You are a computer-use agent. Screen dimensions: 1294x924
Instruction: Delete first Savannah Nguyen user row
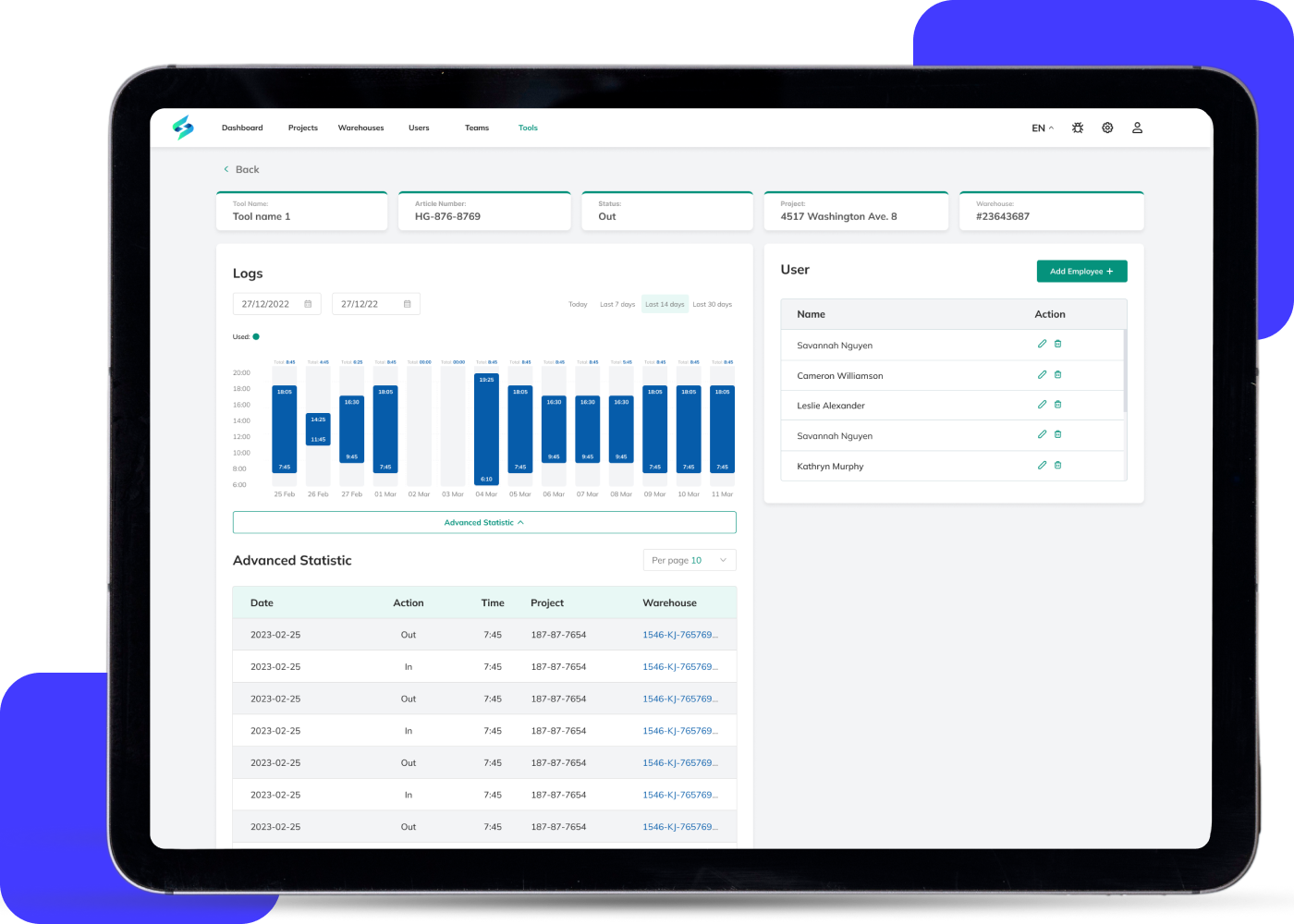tap(1058, 344)
